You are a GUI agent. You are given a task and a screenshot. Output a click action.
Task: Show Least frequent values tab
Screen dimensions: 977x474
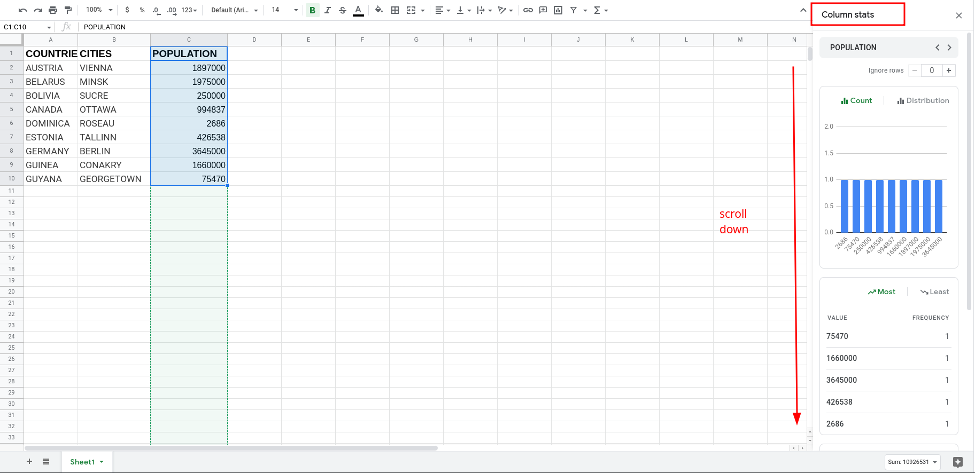934,292
